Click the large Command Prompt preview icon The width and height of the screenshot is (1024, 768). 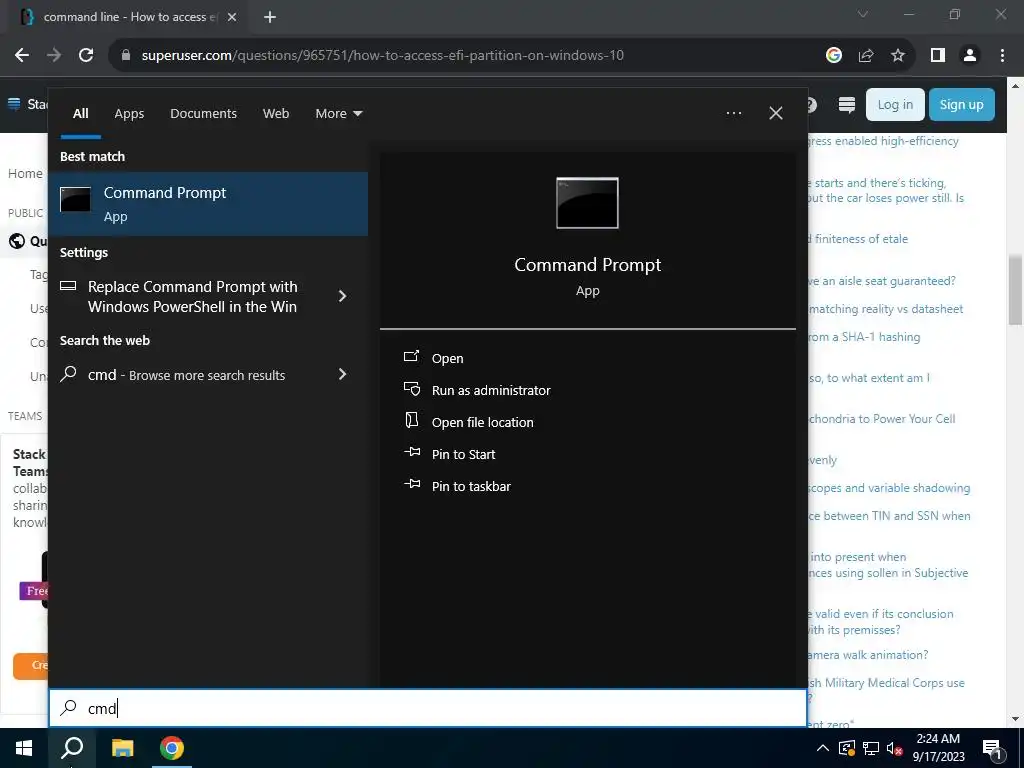pyautogui.click(x=587, y=203)
